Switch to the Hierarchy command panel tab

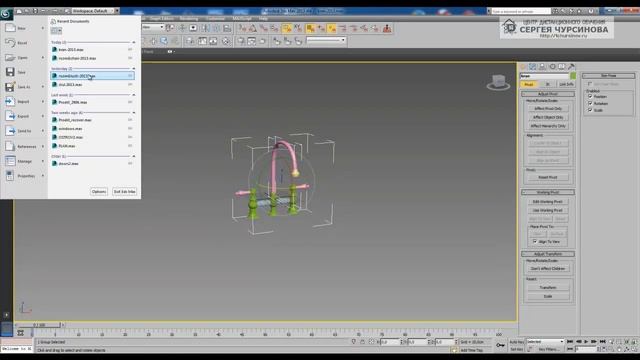tap(542, 67)
